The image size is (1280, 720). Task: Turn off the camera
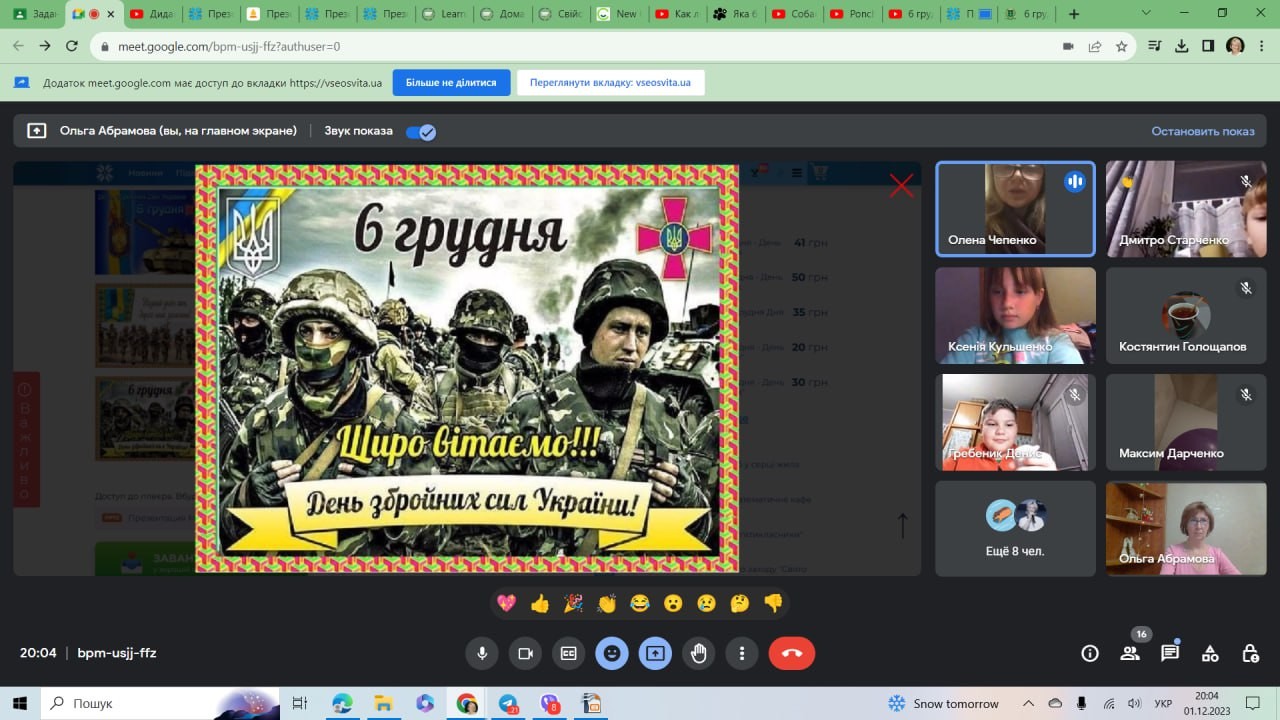click(525, 653)
